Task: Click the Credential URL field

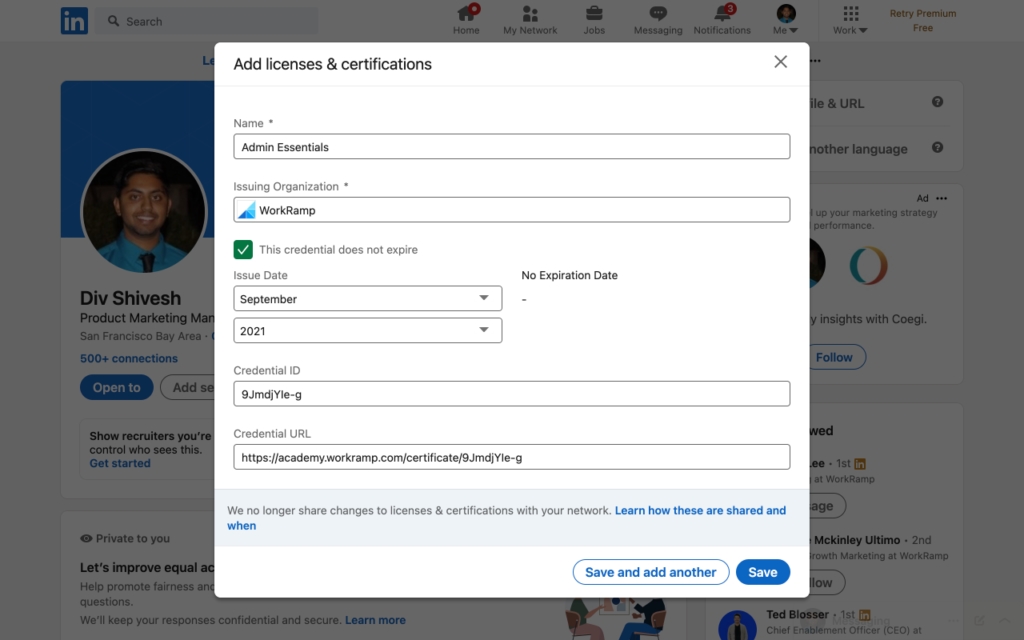Action: tap(511, 457)
